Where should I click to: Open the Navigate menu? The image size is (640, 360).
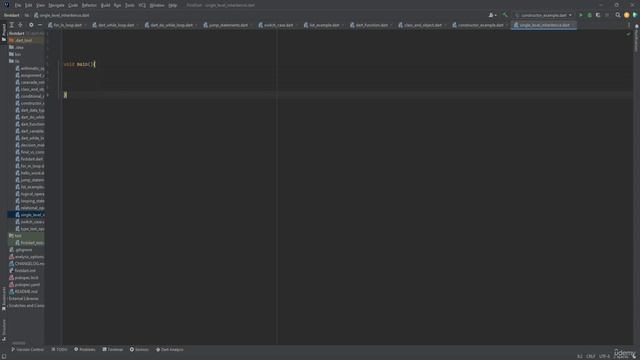pos(56,5)
